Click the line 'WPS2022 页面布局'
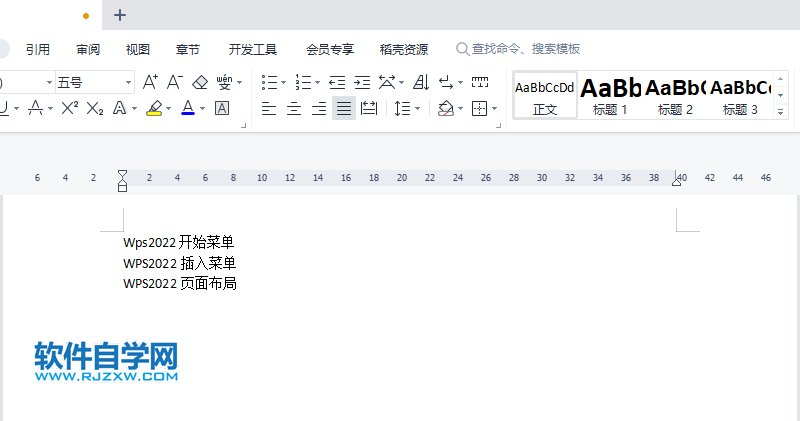 [x=180, y=283]
